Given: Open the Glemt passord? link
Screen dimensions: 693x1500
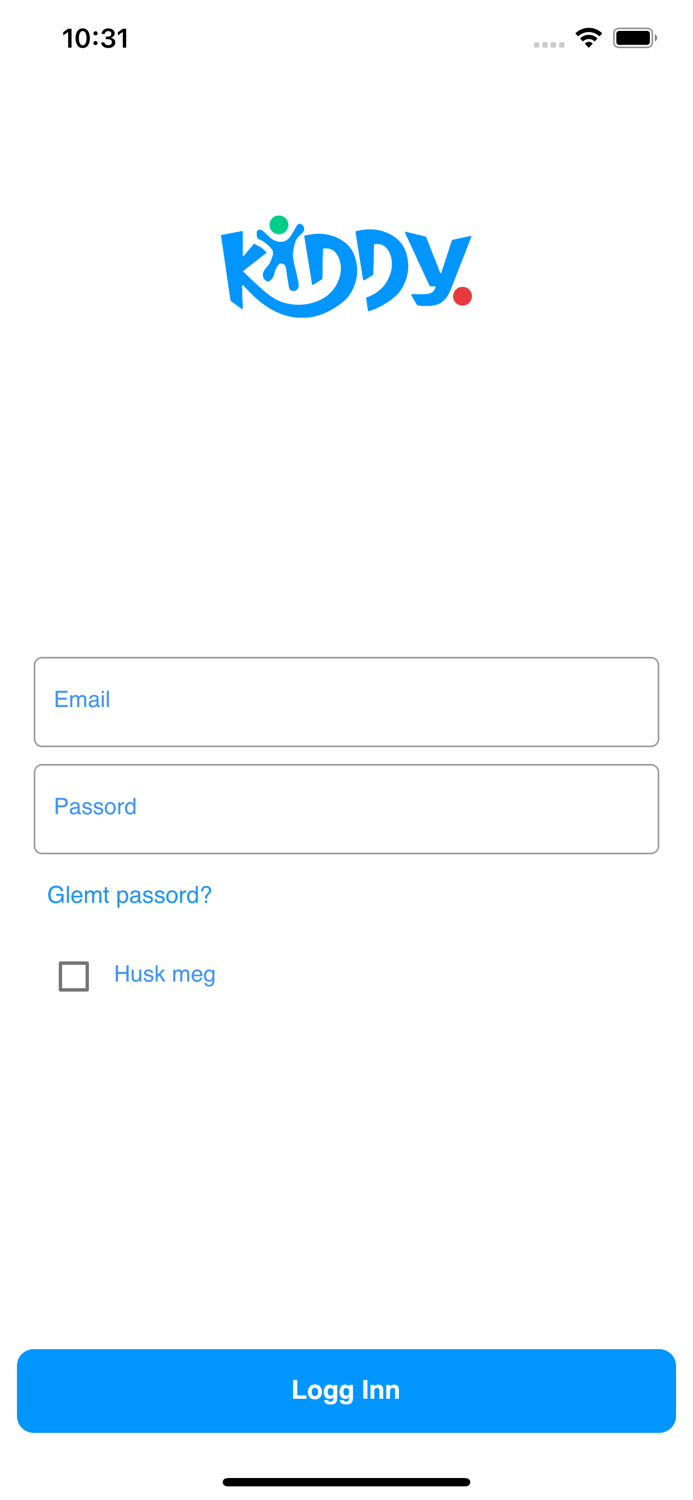Looking at the screenshot, I should [x=130, y=895].
